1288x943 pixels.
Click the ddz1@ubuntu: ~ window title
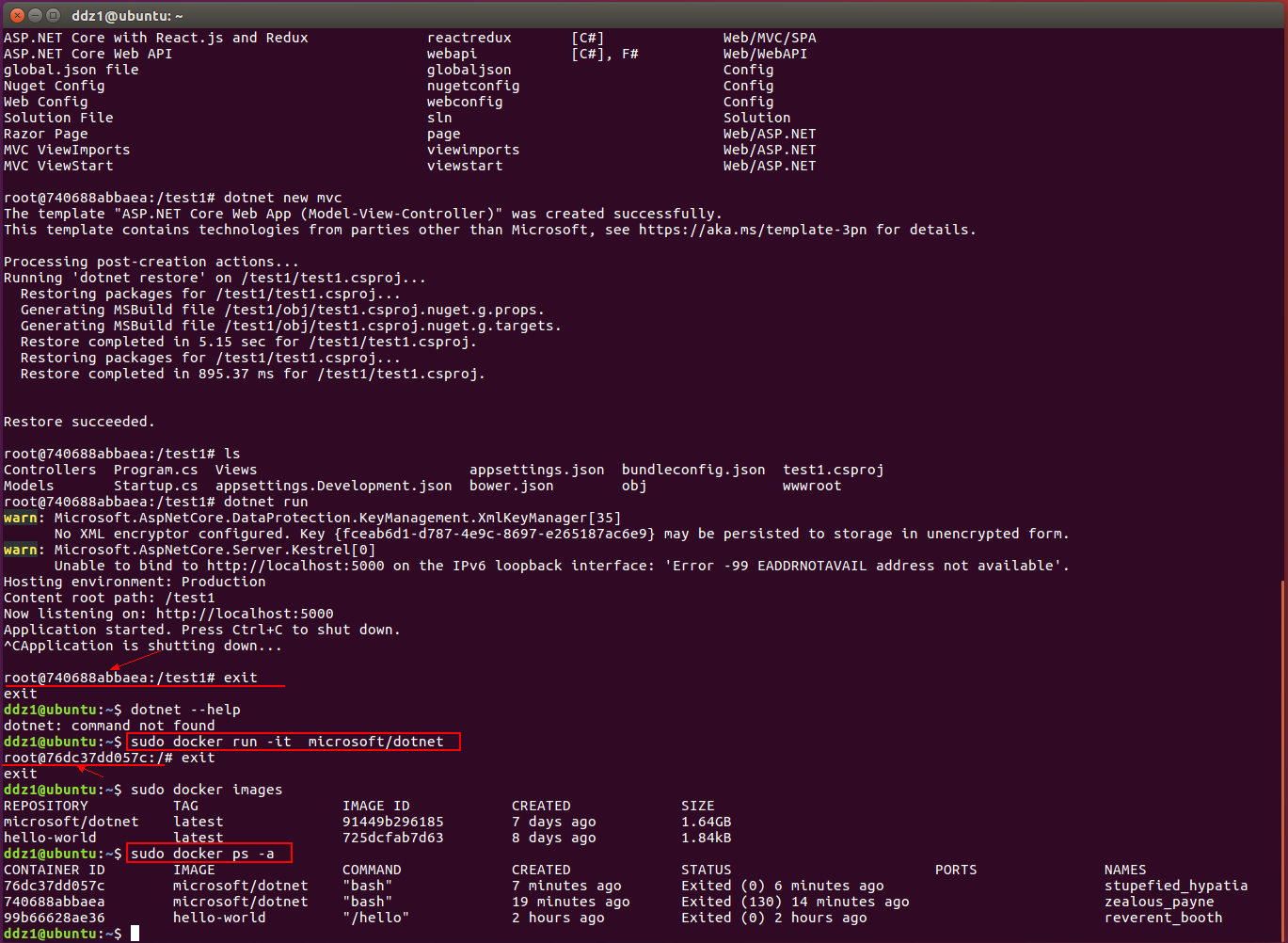click(127, 16)
